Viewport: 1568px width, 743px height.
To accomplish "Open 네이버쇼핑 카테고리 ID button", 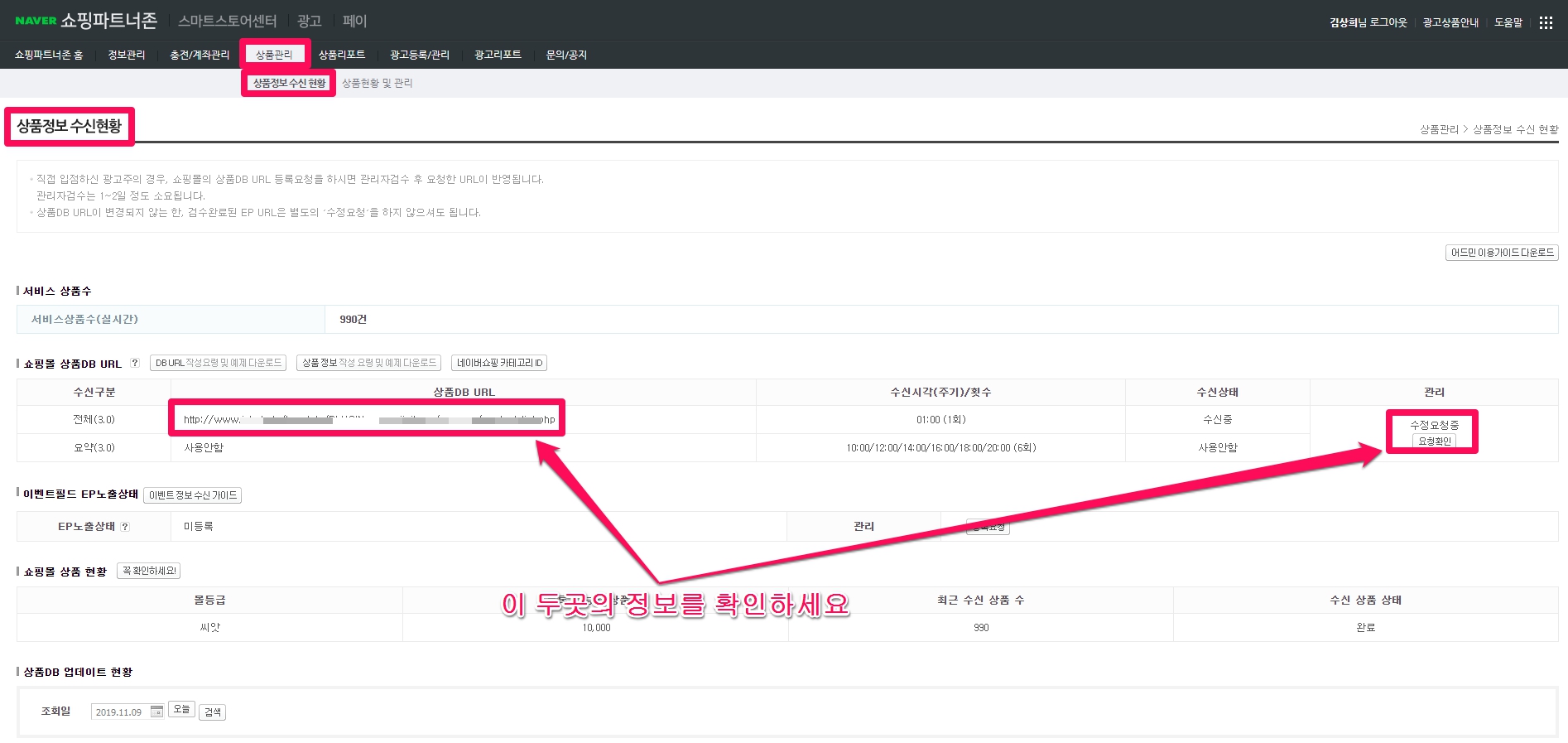I will click(499, 363).
